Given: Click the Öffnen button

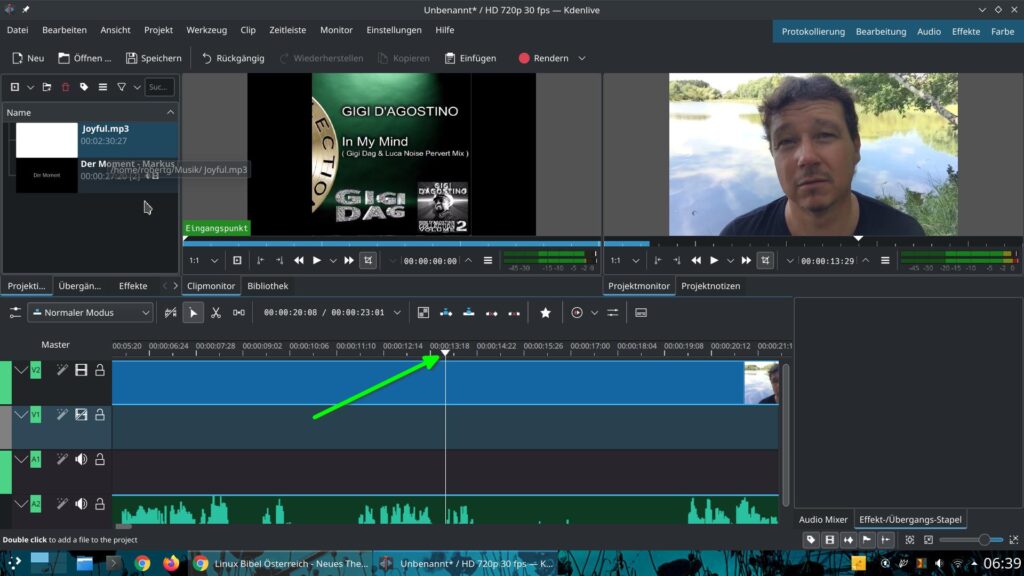Looking at the screenshot, I should click(x=84, y=58).
